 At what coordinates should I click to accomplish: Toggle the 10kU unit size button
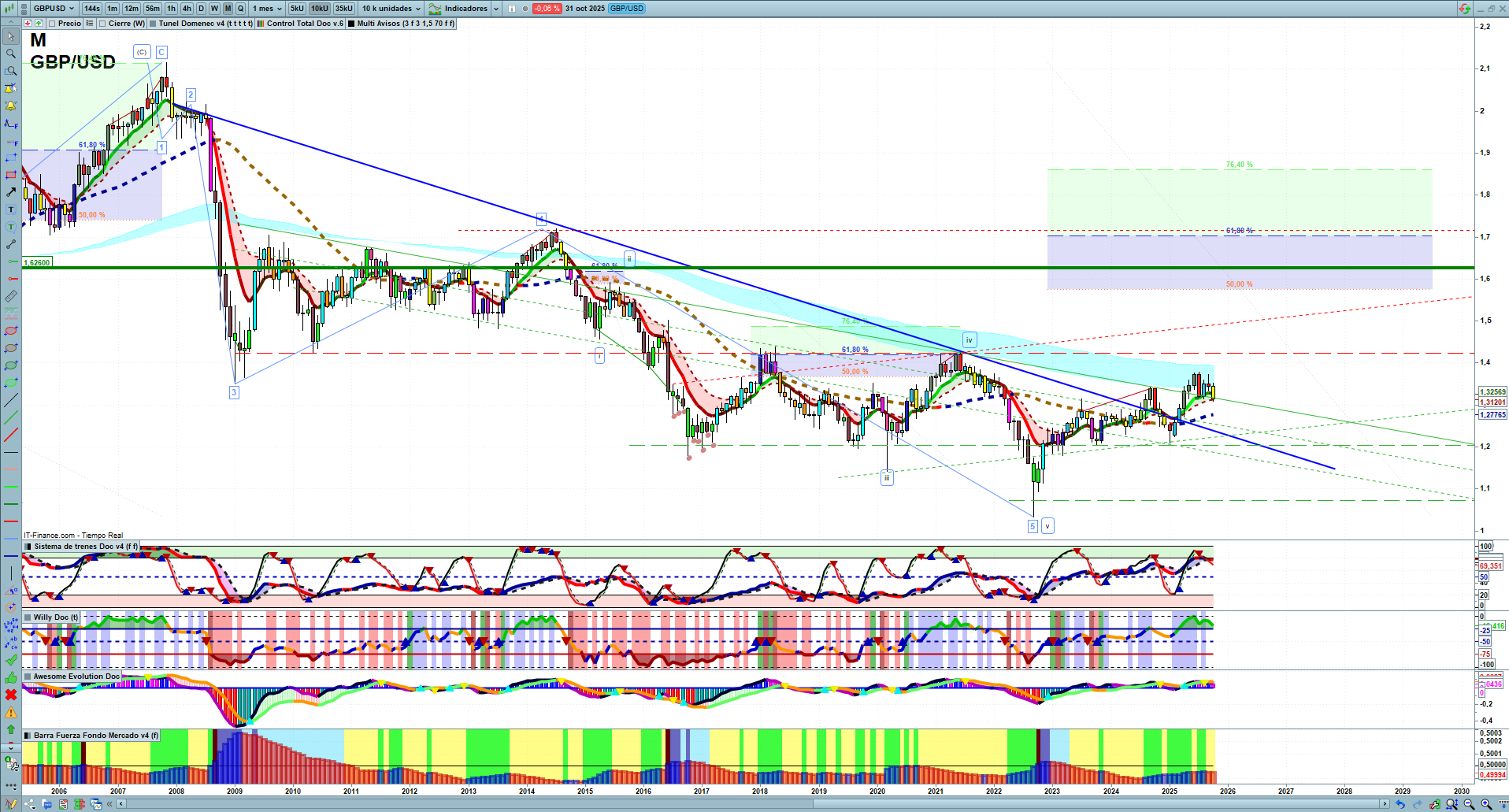[319, 9]
